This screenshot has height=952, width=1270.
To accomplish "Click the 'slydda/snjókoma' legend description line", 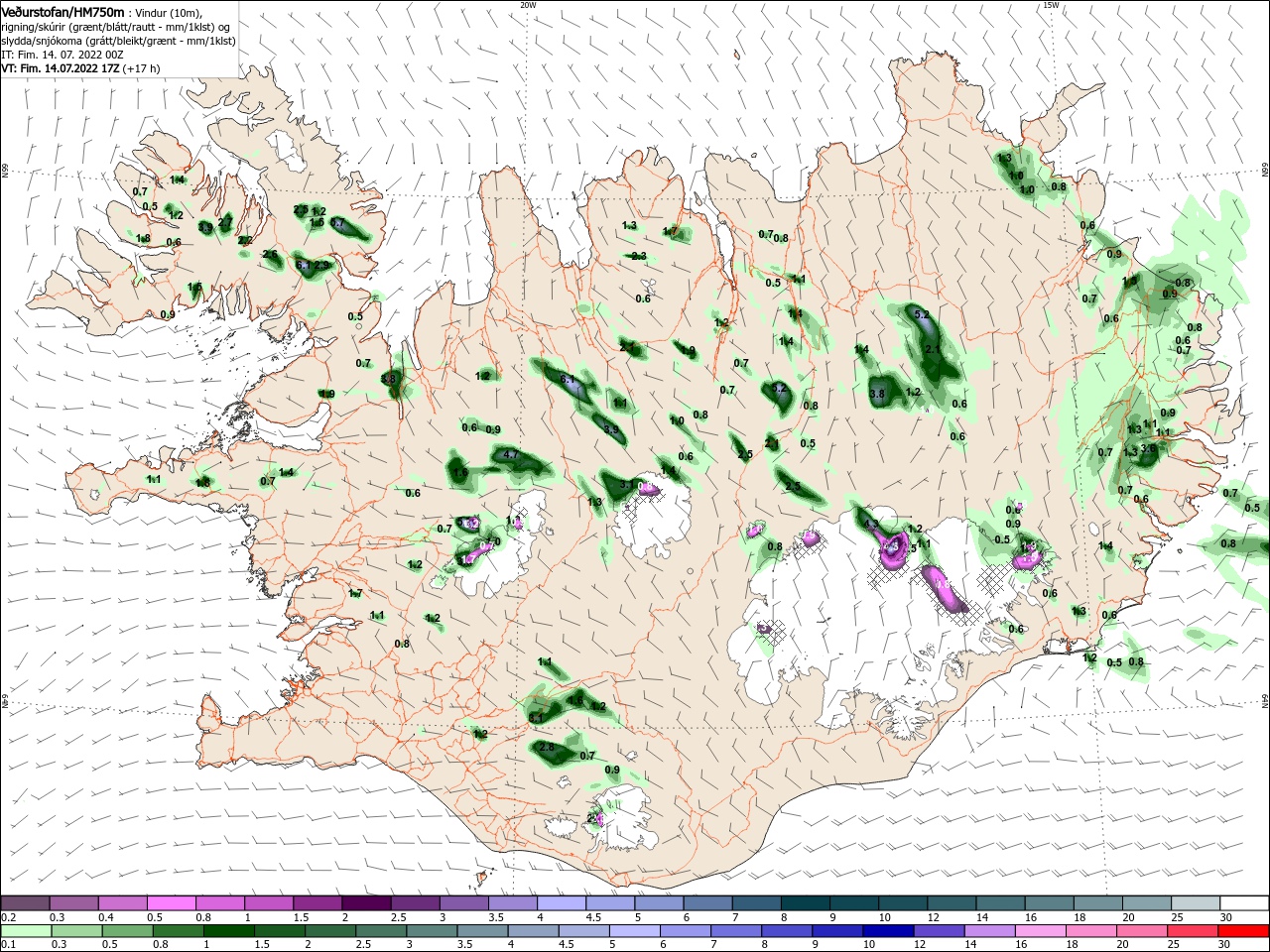I will click(118, 41).
